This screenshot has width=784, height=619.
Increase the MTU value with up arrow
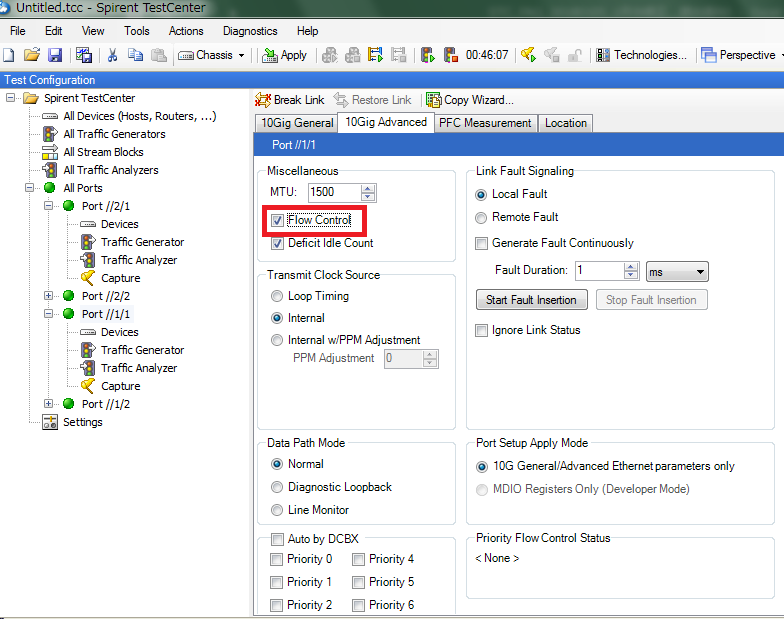368,188
